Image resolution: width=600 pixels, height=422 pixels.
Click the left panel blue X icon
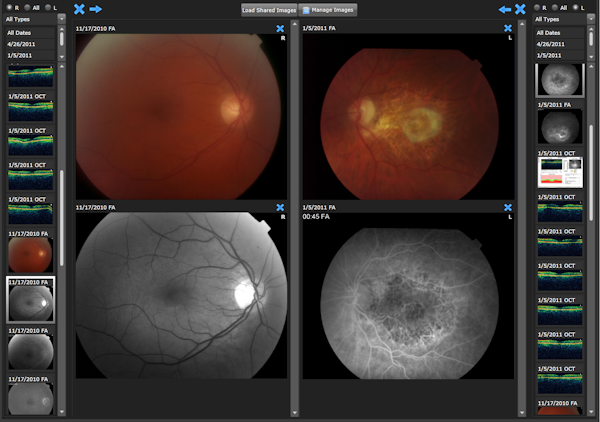79,9
